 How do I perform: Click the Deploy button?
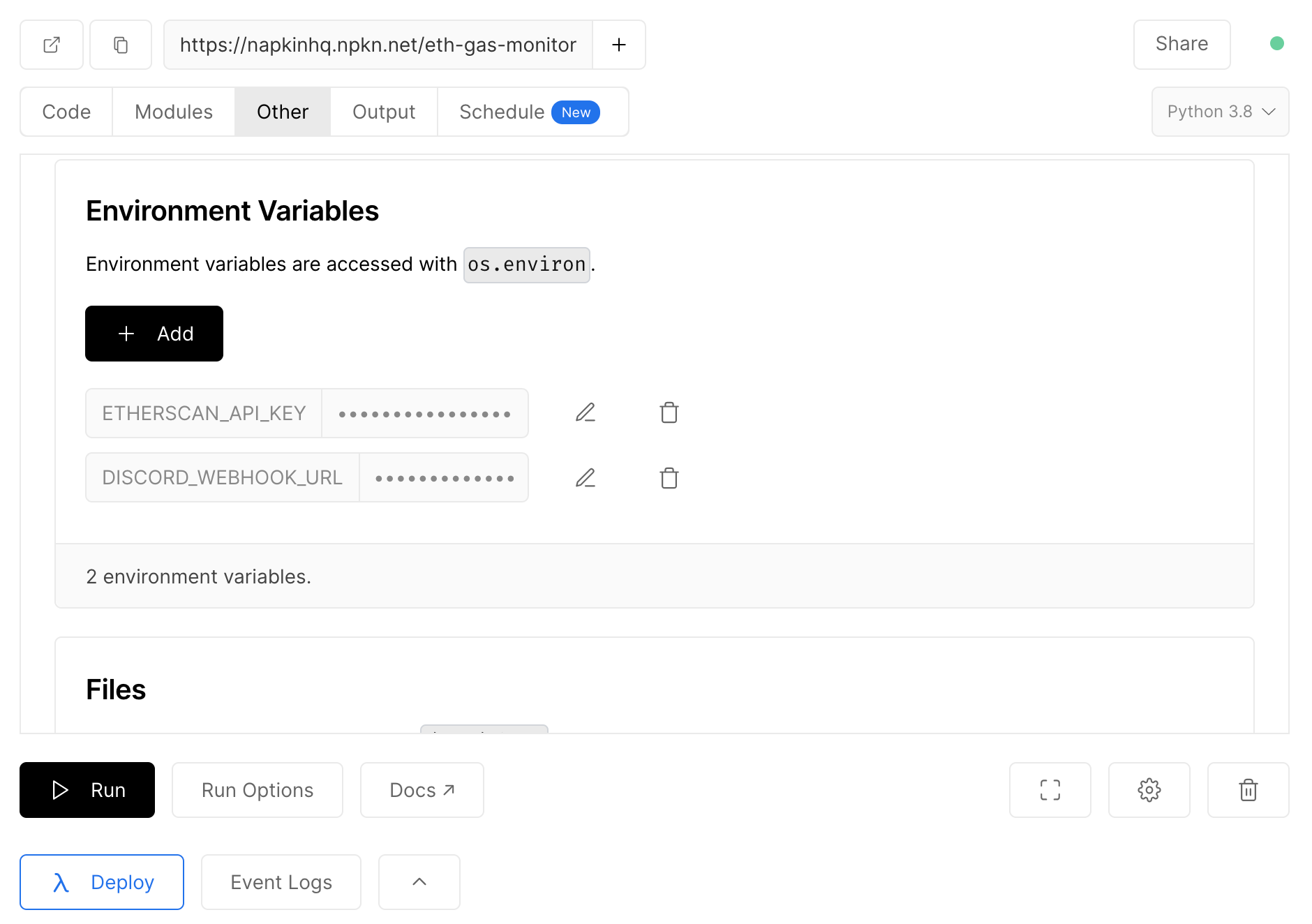(102, 882)
